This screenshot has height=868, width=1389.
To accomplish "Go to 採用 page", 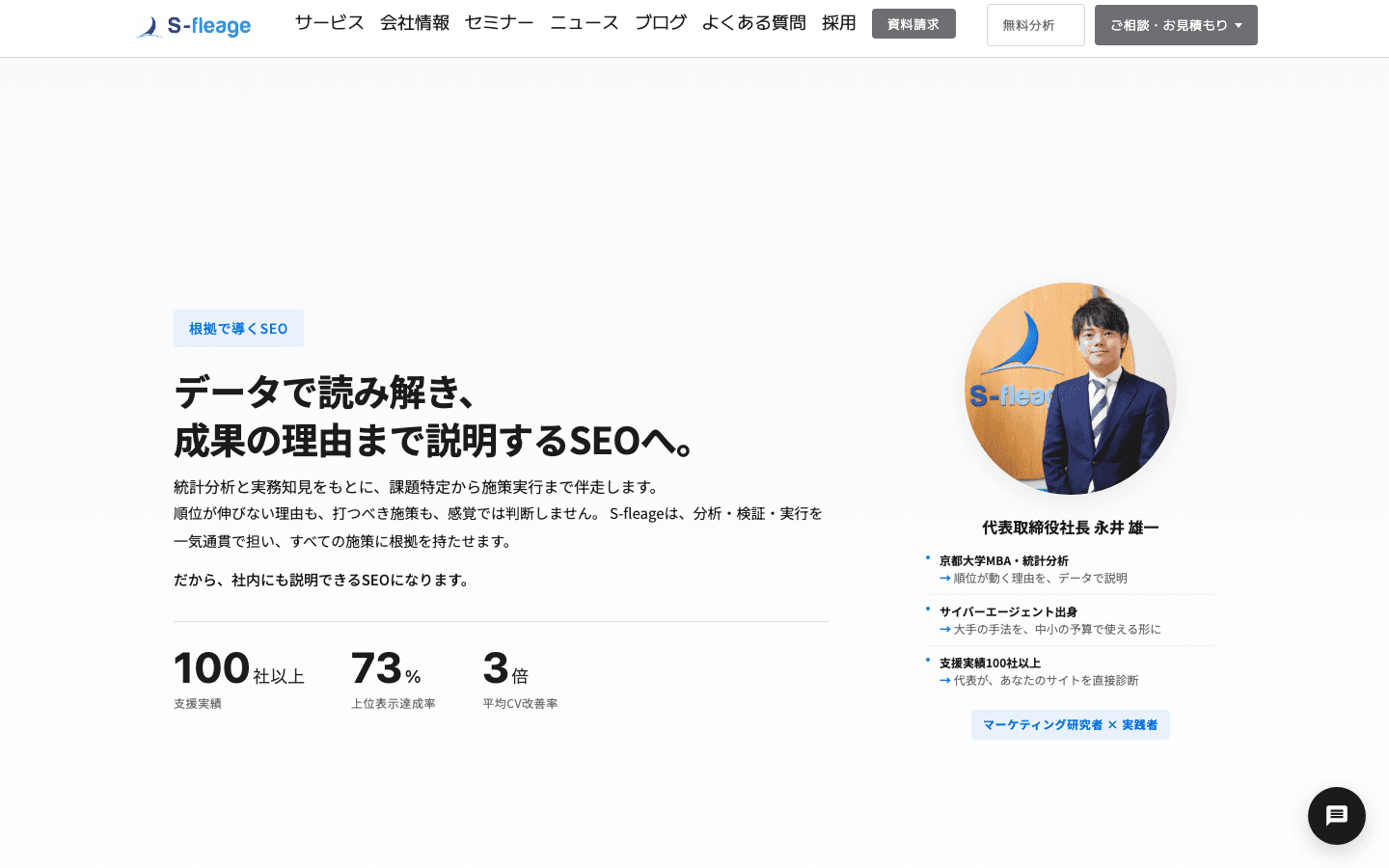I will [x=839, y=23].
